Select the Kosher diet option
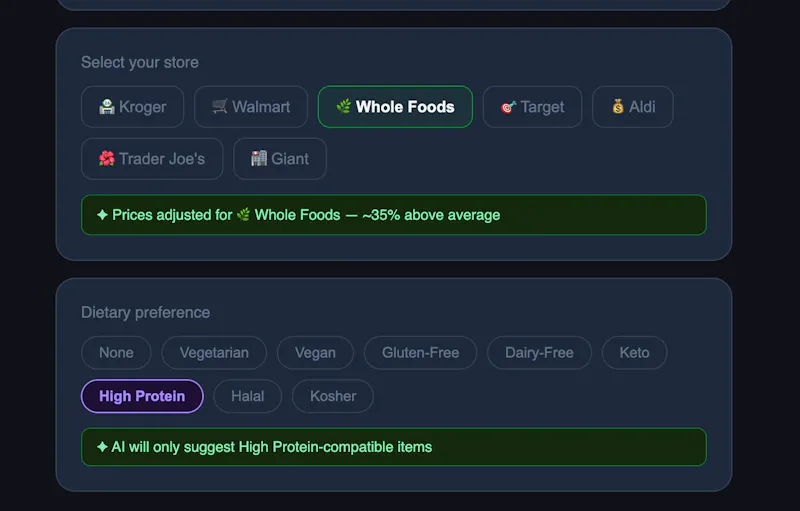This screenshot has width=800, height=511. (x=333, y=396)
